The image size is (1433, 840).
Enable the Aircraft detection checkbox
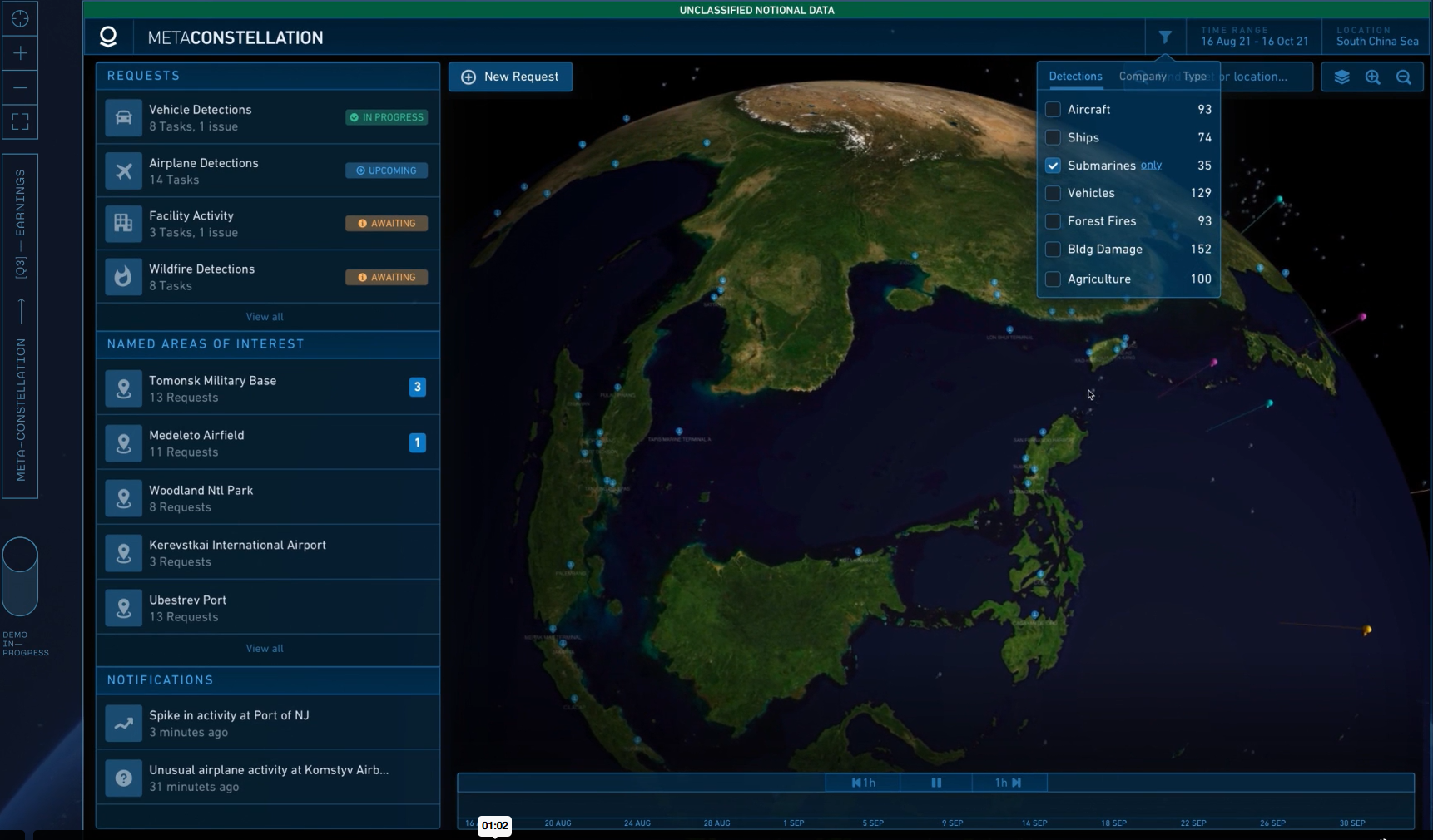[x=1053, y=109]
